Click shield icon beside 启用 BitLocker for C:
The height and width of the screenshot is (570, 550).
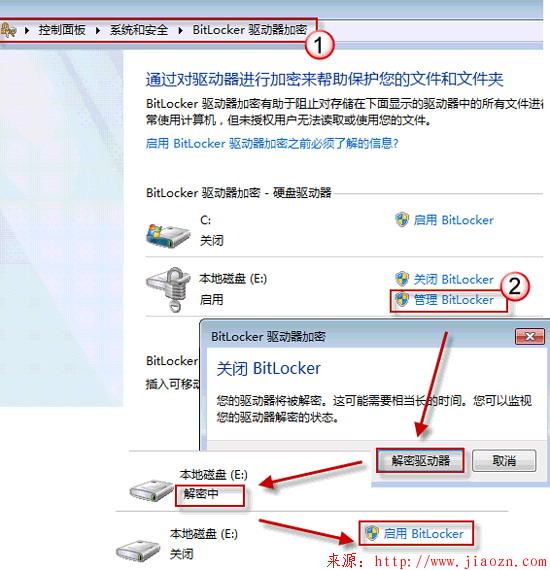(402, 220)
